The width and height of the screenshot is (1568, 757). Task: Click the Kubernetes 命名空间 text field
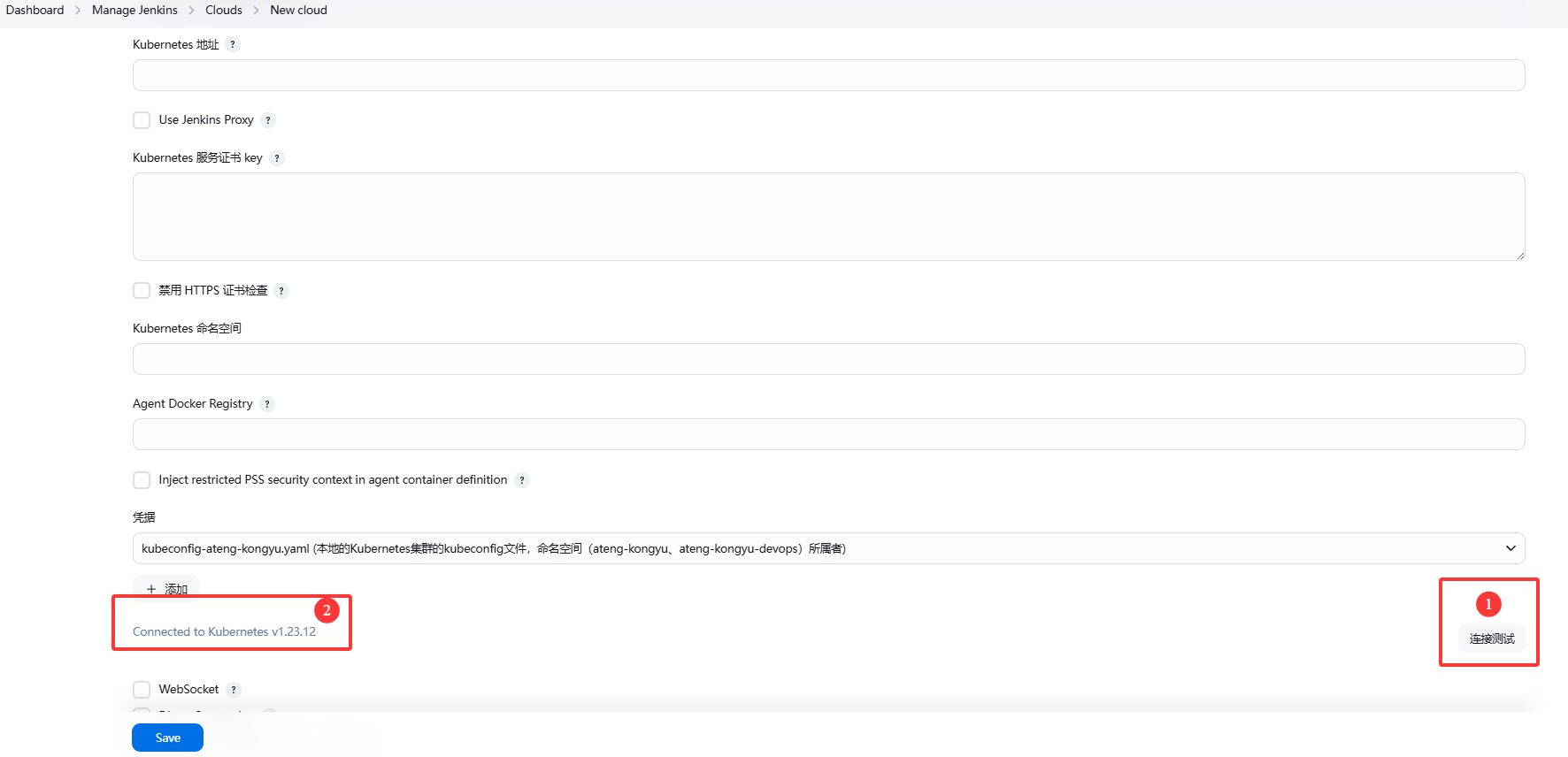click(x=828, y=359)
